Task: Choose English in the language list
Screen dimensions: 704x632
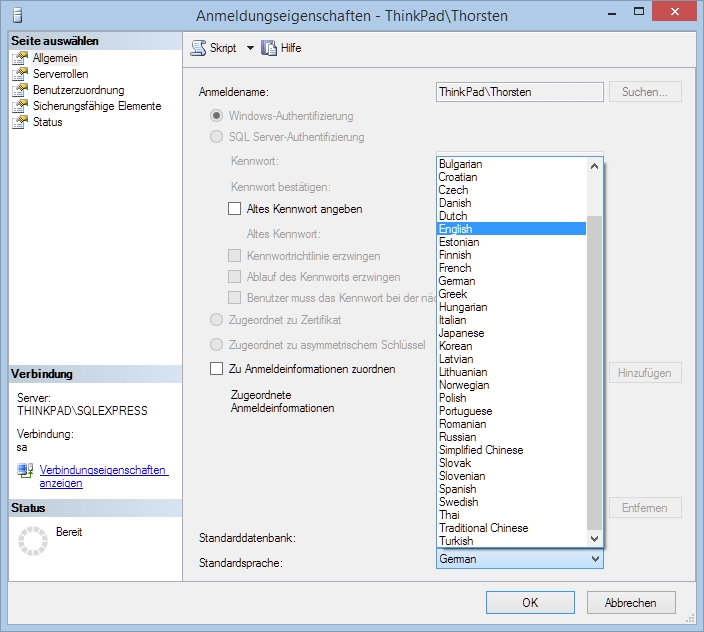Action: 511,229
